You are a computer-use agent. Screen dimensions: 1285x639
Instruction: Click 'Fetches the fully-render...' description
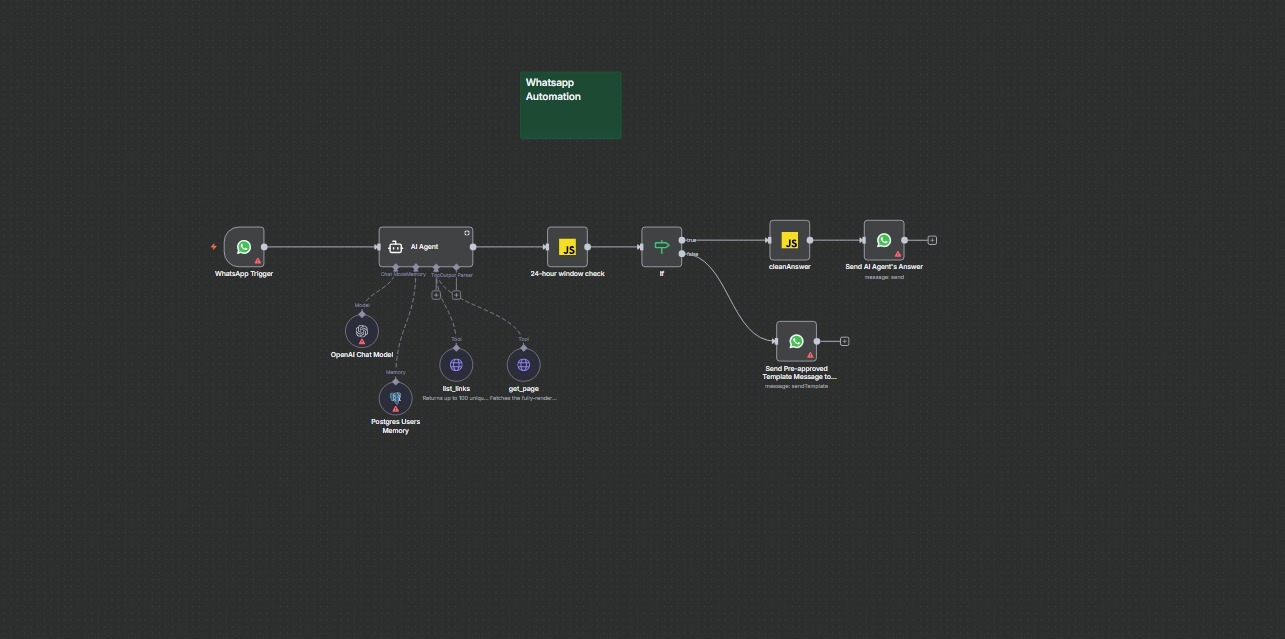click(x=523, y=398)
